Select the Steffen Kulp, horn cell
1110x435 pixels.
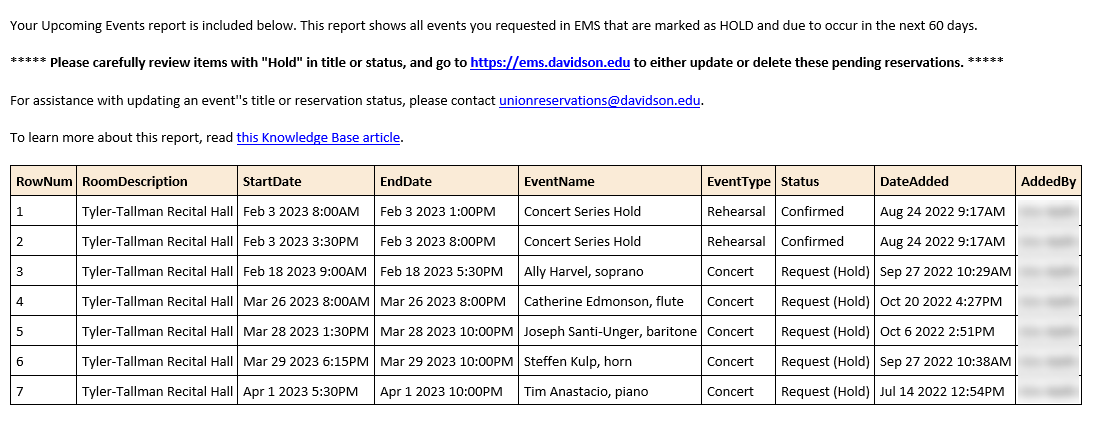(x=610, y=361)
